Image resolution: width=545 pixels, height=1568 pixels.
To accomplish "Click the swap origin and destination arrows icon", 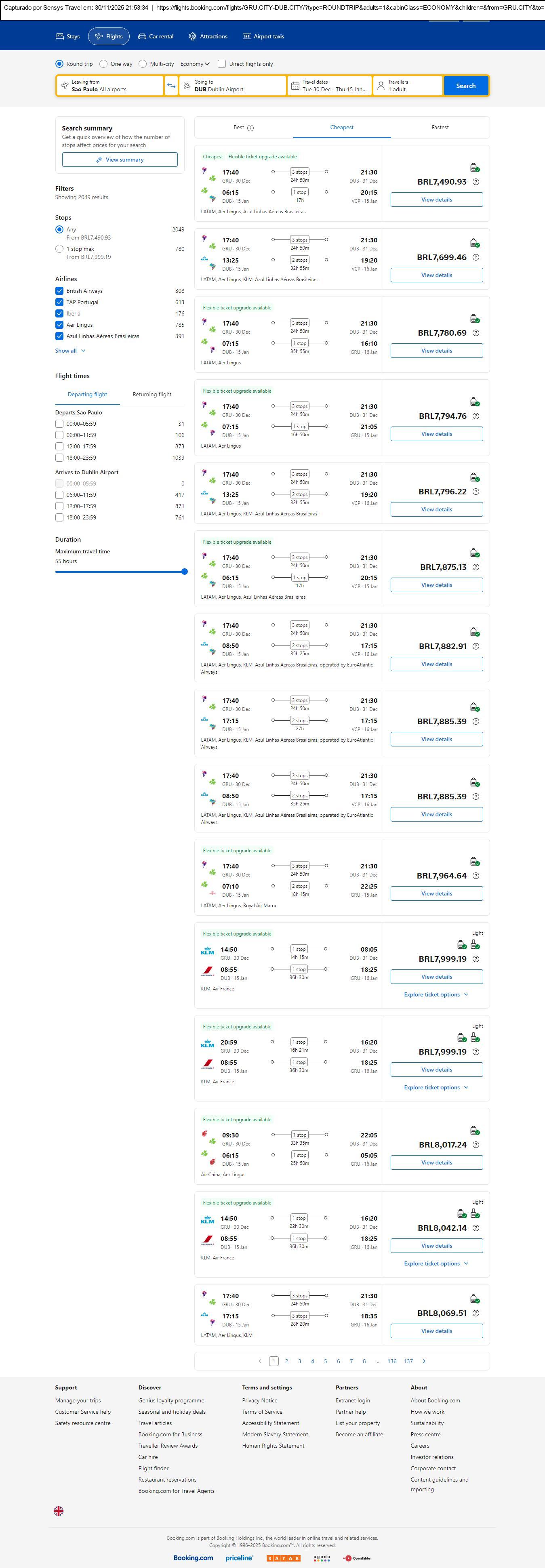I will 171,86.
